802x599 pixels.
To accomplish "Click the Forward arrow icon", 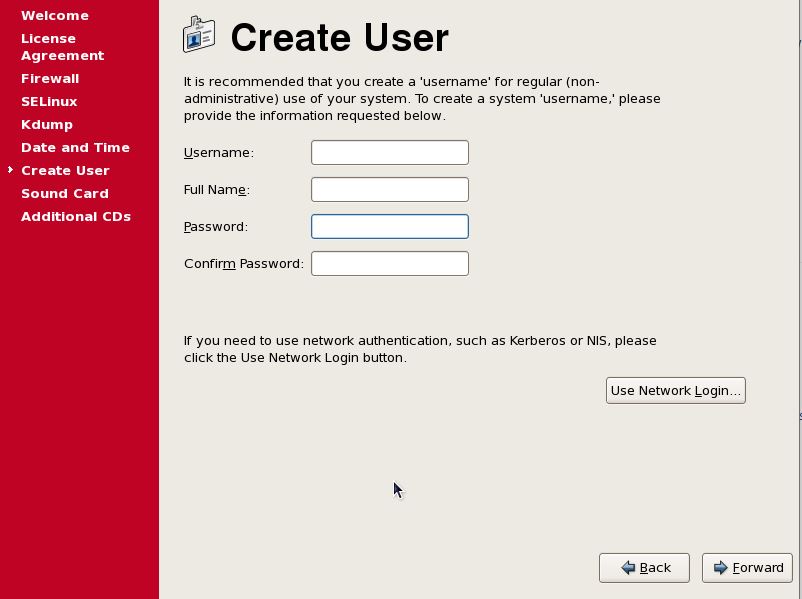I will click(x=720, y=567).
